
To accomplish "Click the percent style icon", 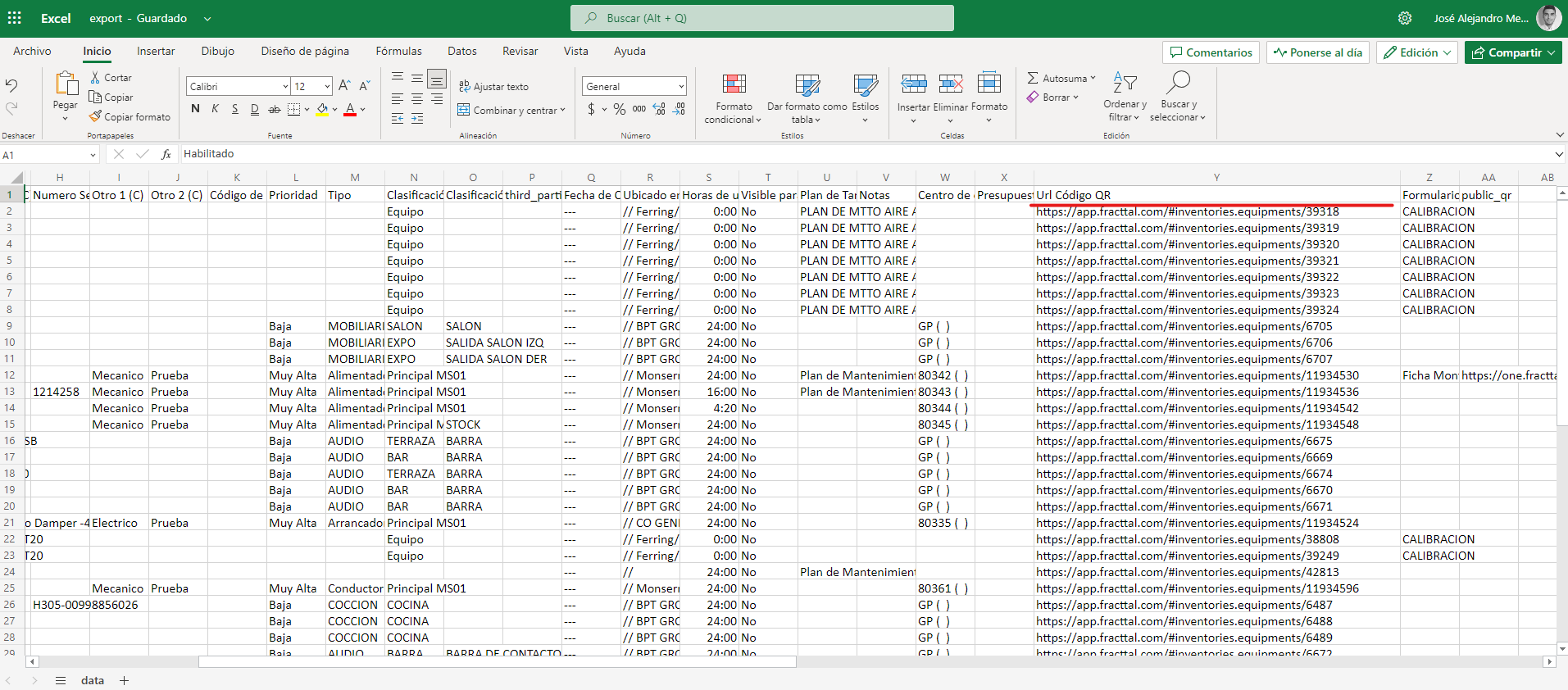I will point(620,109).
